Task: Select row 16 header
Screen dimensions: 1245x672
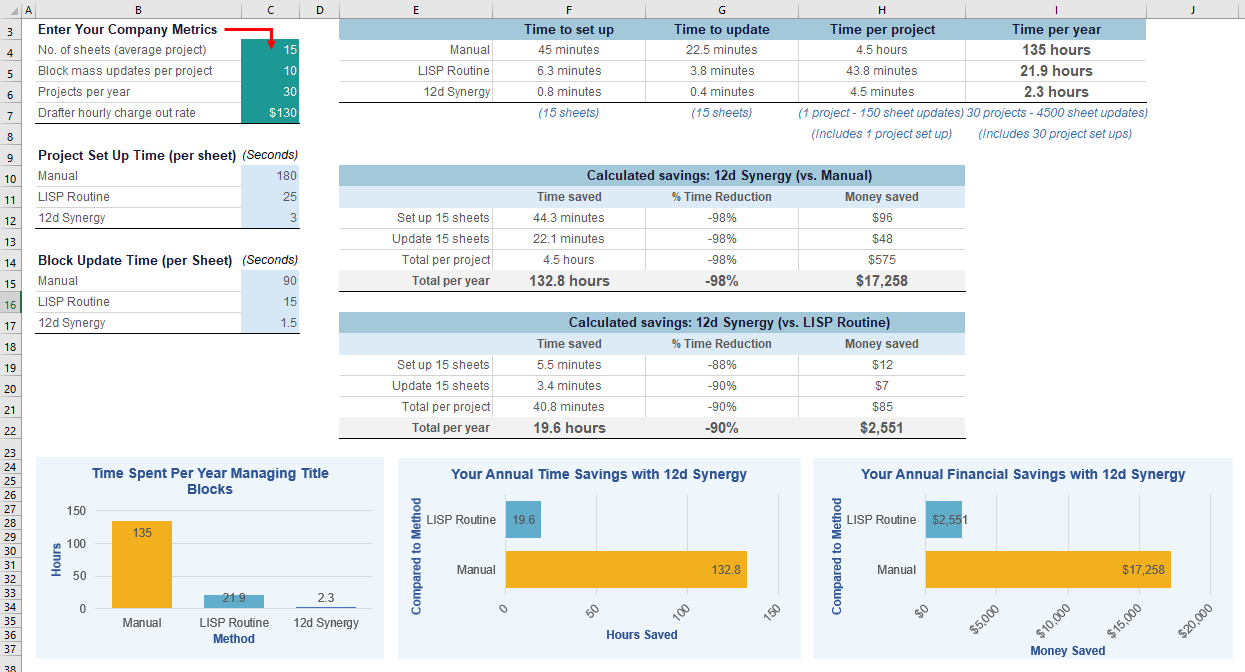Action: (x=8, y=305)
